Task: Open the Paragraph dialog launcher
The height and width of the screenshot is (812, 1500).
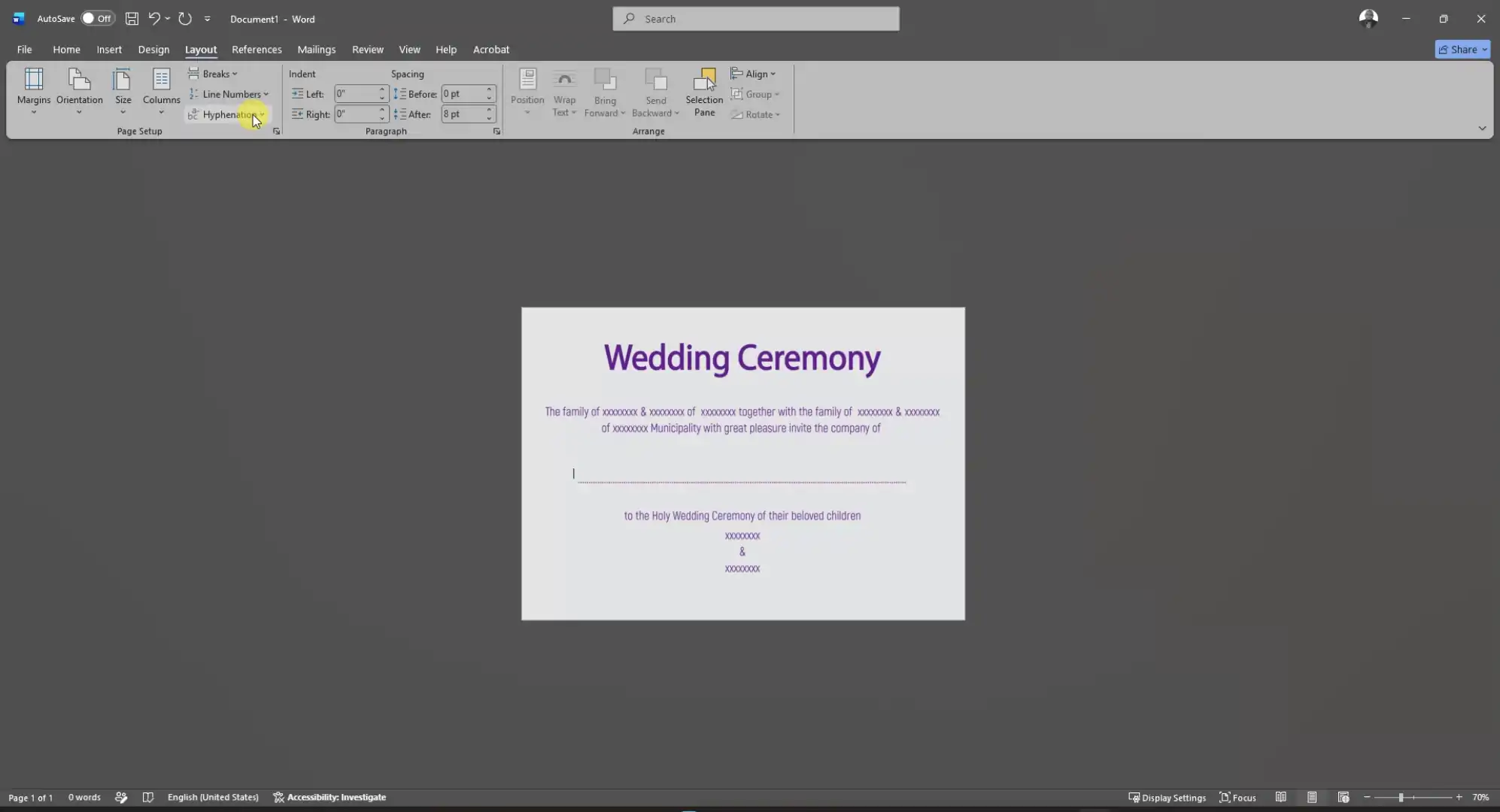Action: [x=496, y=132]
